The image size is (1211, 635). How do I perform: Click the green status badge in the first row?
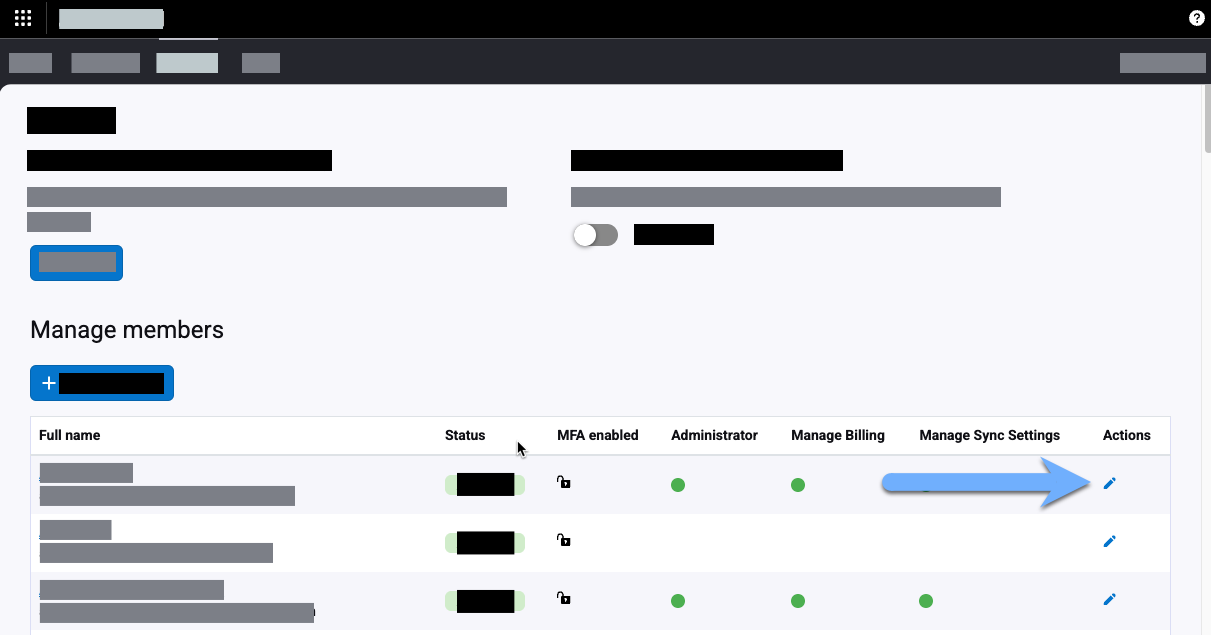(x=485, y=485)
